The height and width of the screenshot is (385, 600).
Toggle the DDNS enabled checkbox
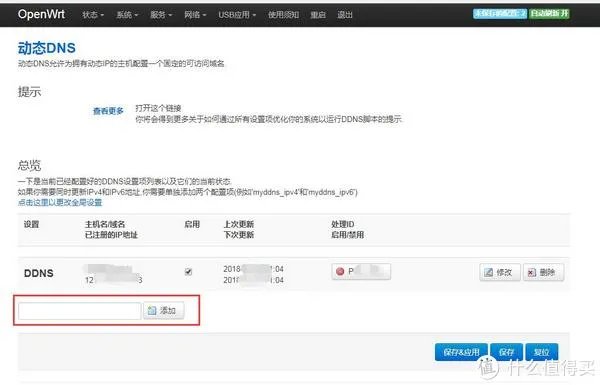coord(188,272)
